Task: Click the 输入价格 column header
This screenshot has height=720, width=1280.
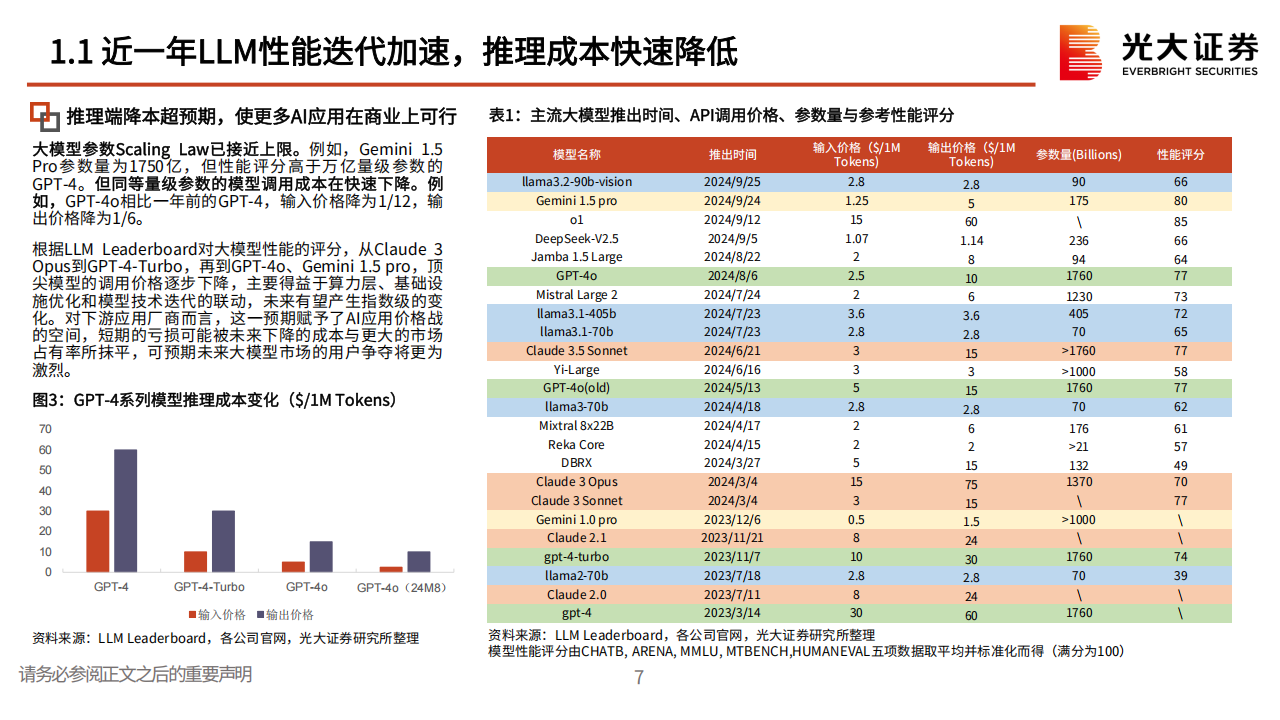Action: (x=856, y=154)
